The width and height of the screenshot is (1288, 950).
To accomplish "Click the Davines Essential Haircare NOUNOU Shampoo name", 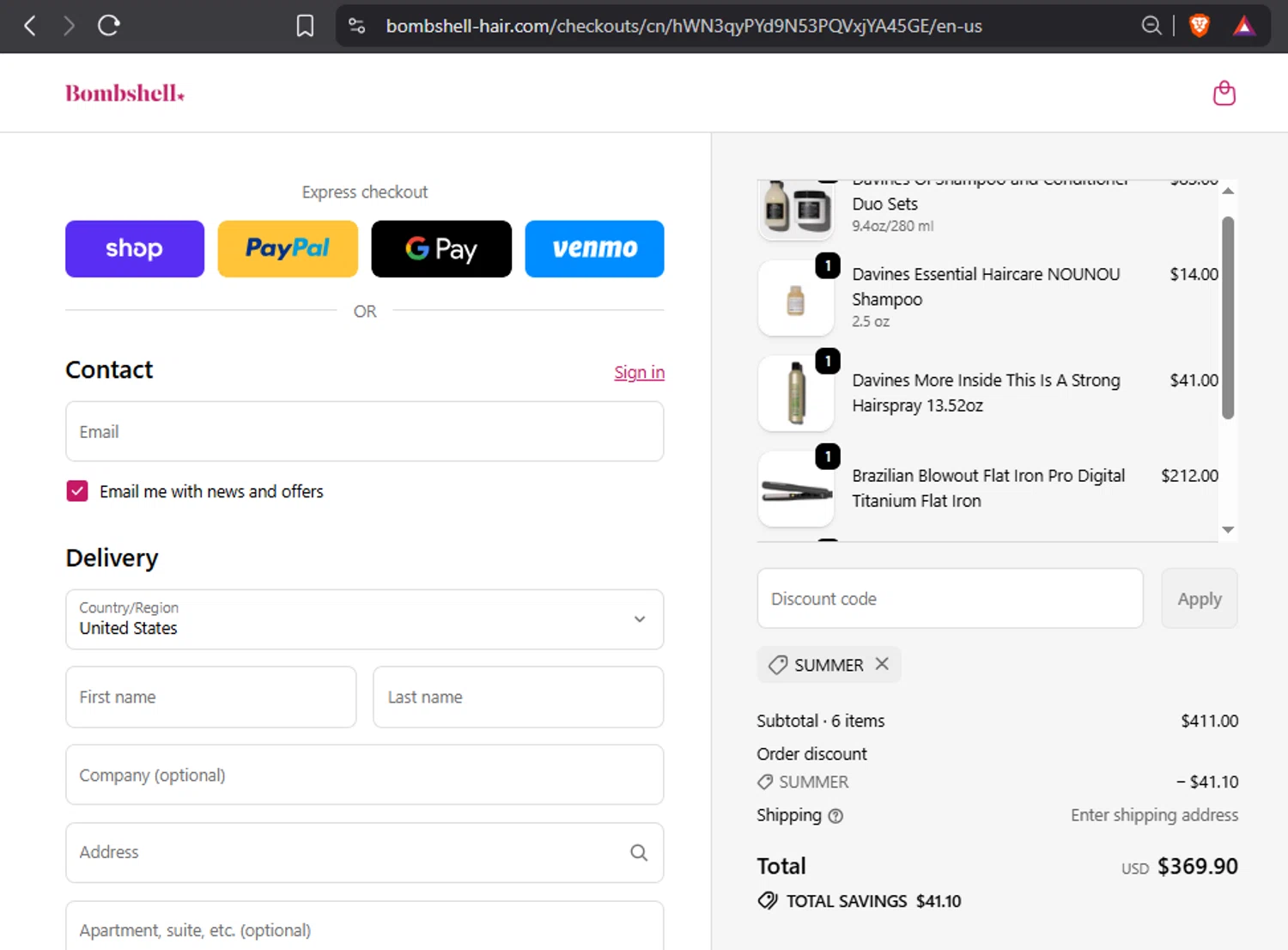I will pos(986,287).
